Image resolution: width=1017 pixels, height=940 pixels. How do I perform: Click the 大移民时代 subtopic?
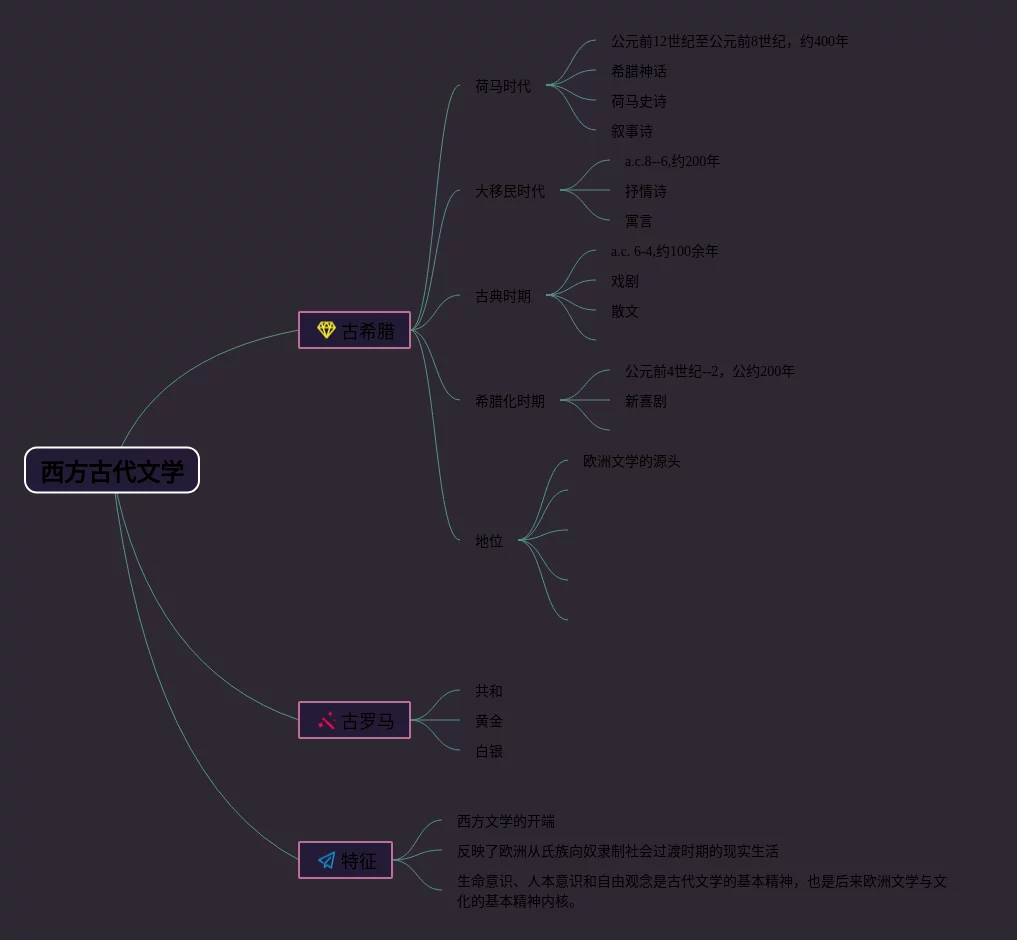(510, 191)
